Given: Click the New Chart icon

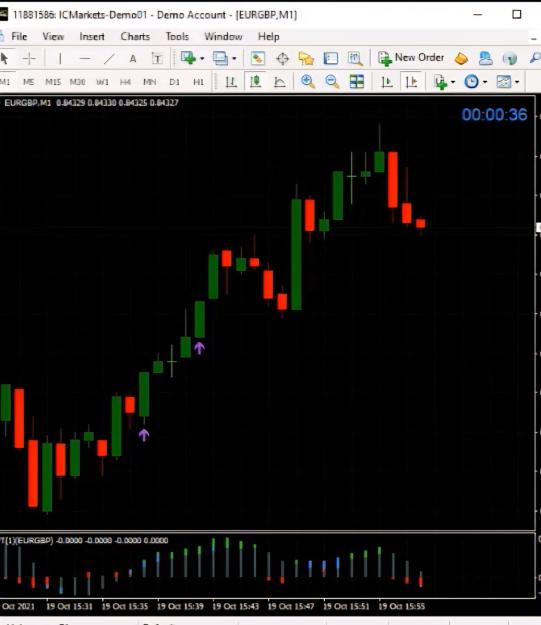Looking at the screenshot, I should click(188, 59).
